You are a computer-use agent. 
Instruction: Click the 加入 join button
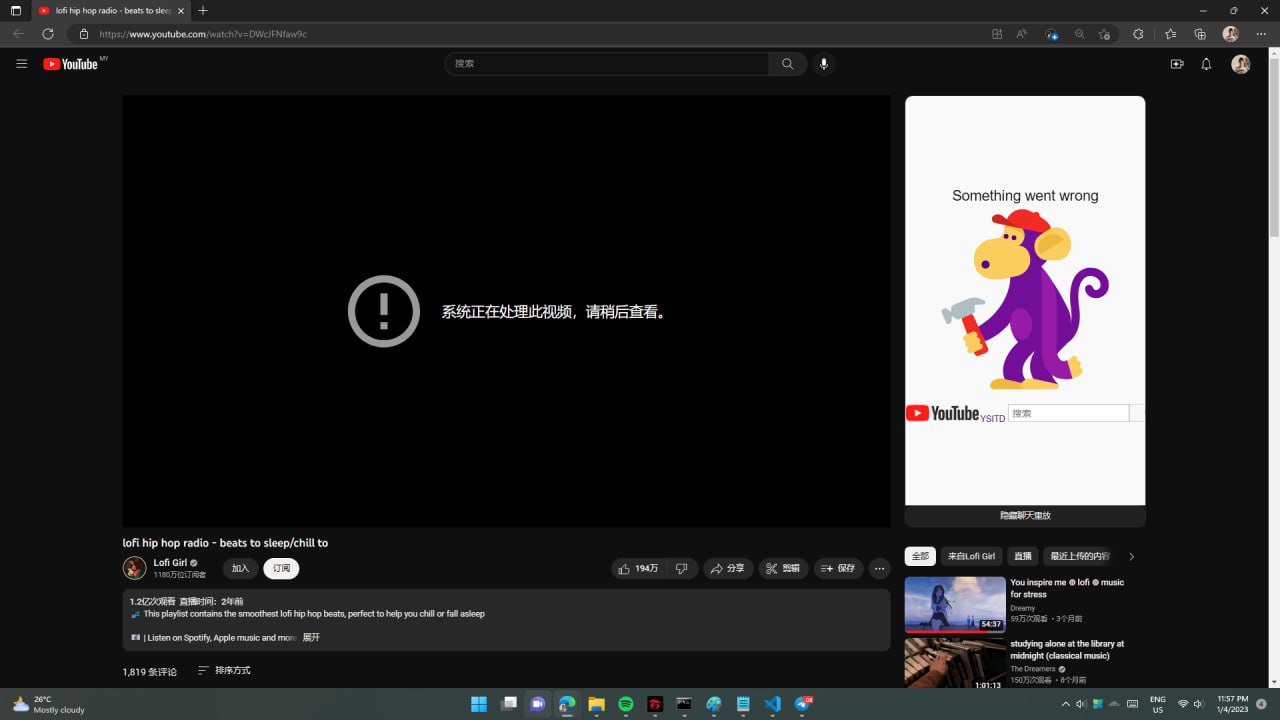pyautogui.click(x=240, y=568)
